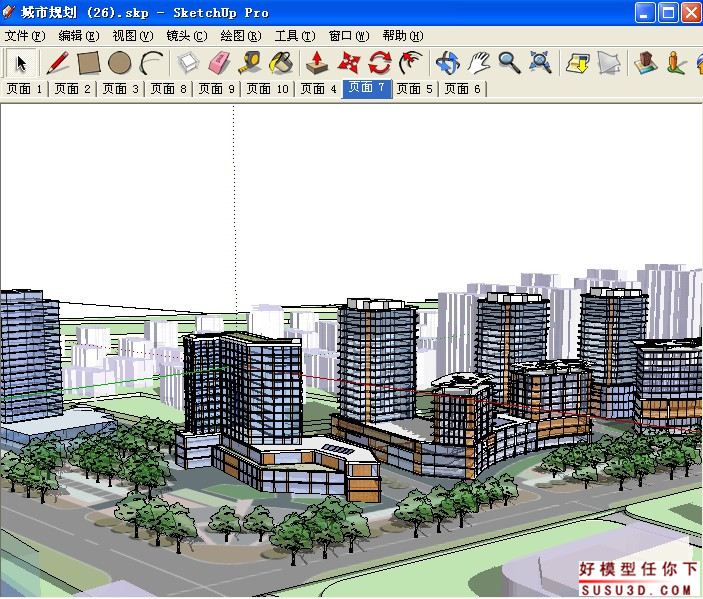Select the arrow Select tool
This screenshot has width=703, height=599.
(20, 63)
